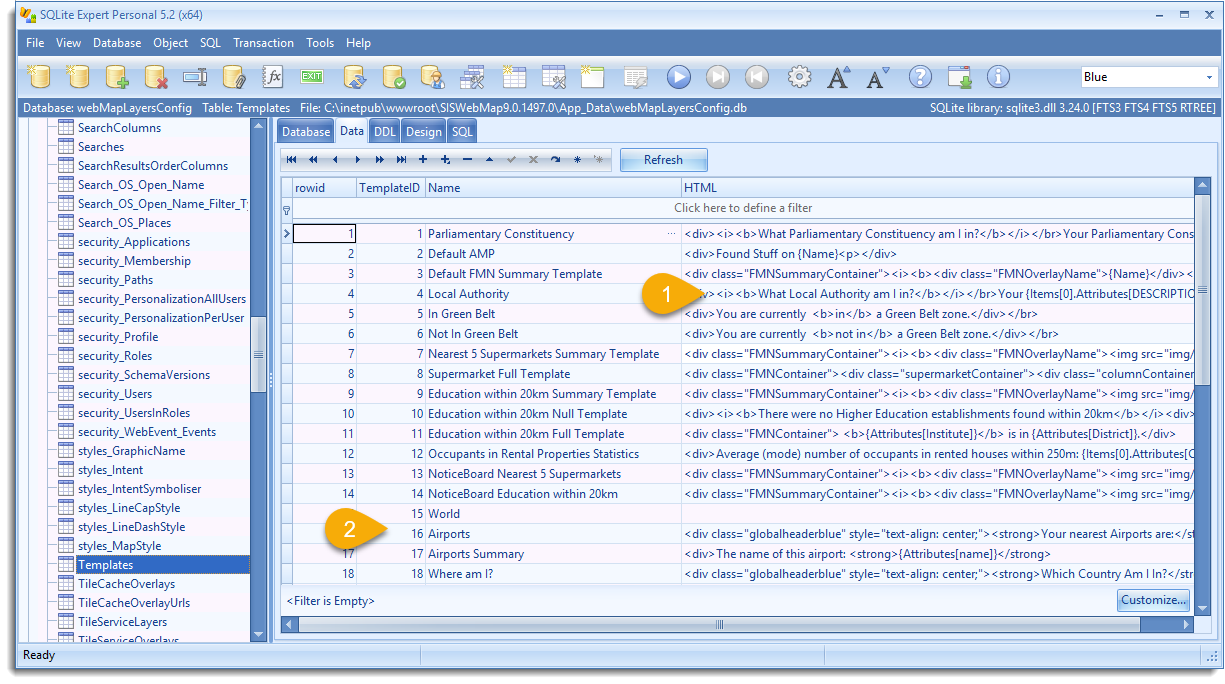Image resolution: width=1225 pixels, height=684 pixels.
Task: Click the Options gear icon
Action: 799,77
